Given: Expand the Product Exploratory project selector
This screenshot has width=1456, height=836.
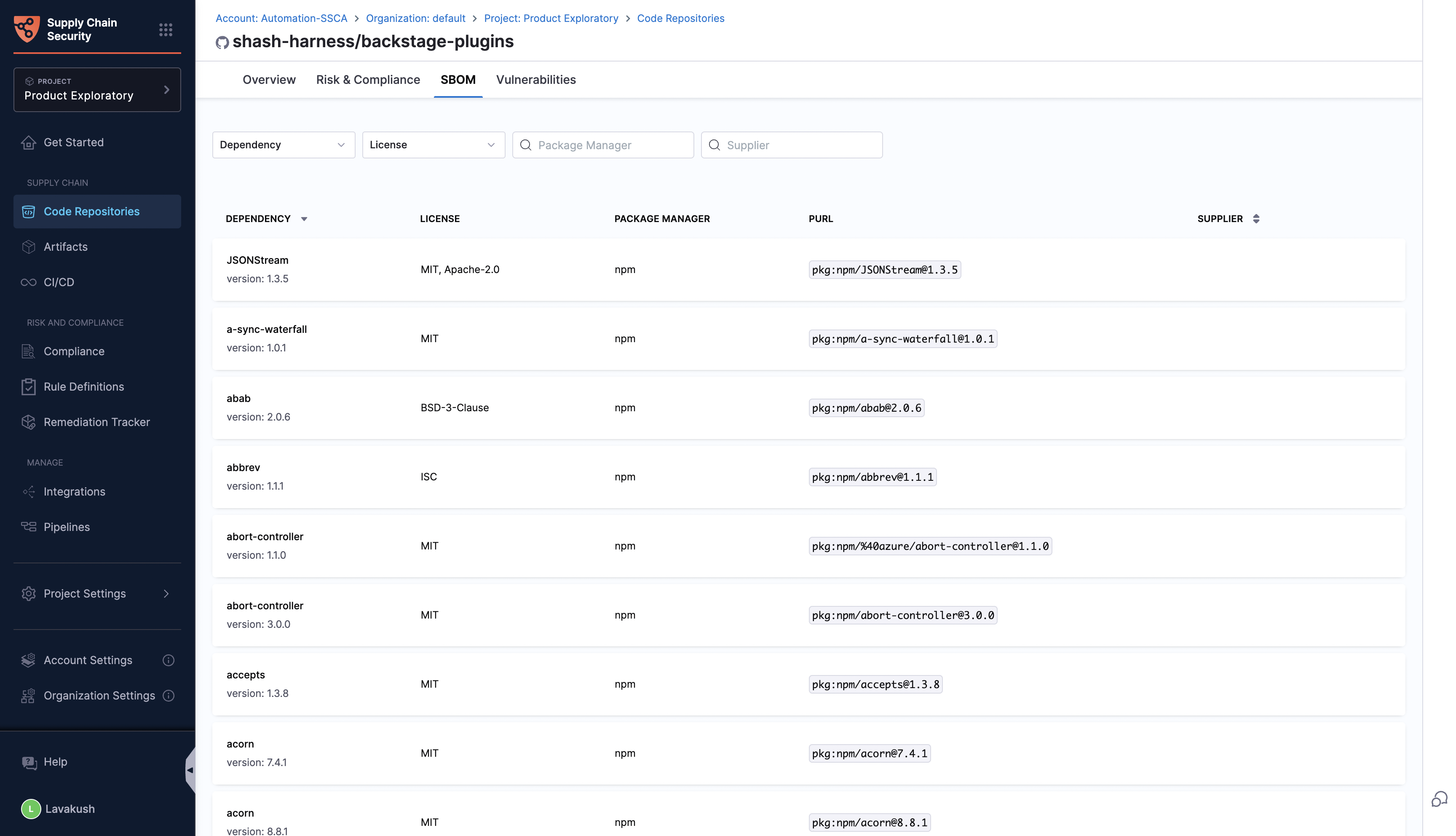Looking at the screenshot, I should [97, 90].
